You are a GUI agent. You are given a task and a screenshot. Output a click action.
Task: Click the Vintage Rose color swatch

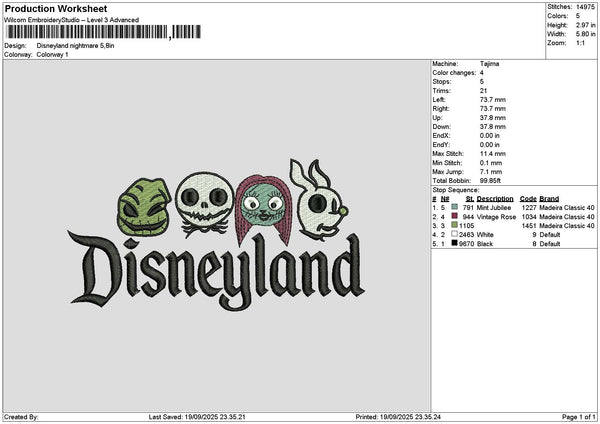click(x=455, y=216)
